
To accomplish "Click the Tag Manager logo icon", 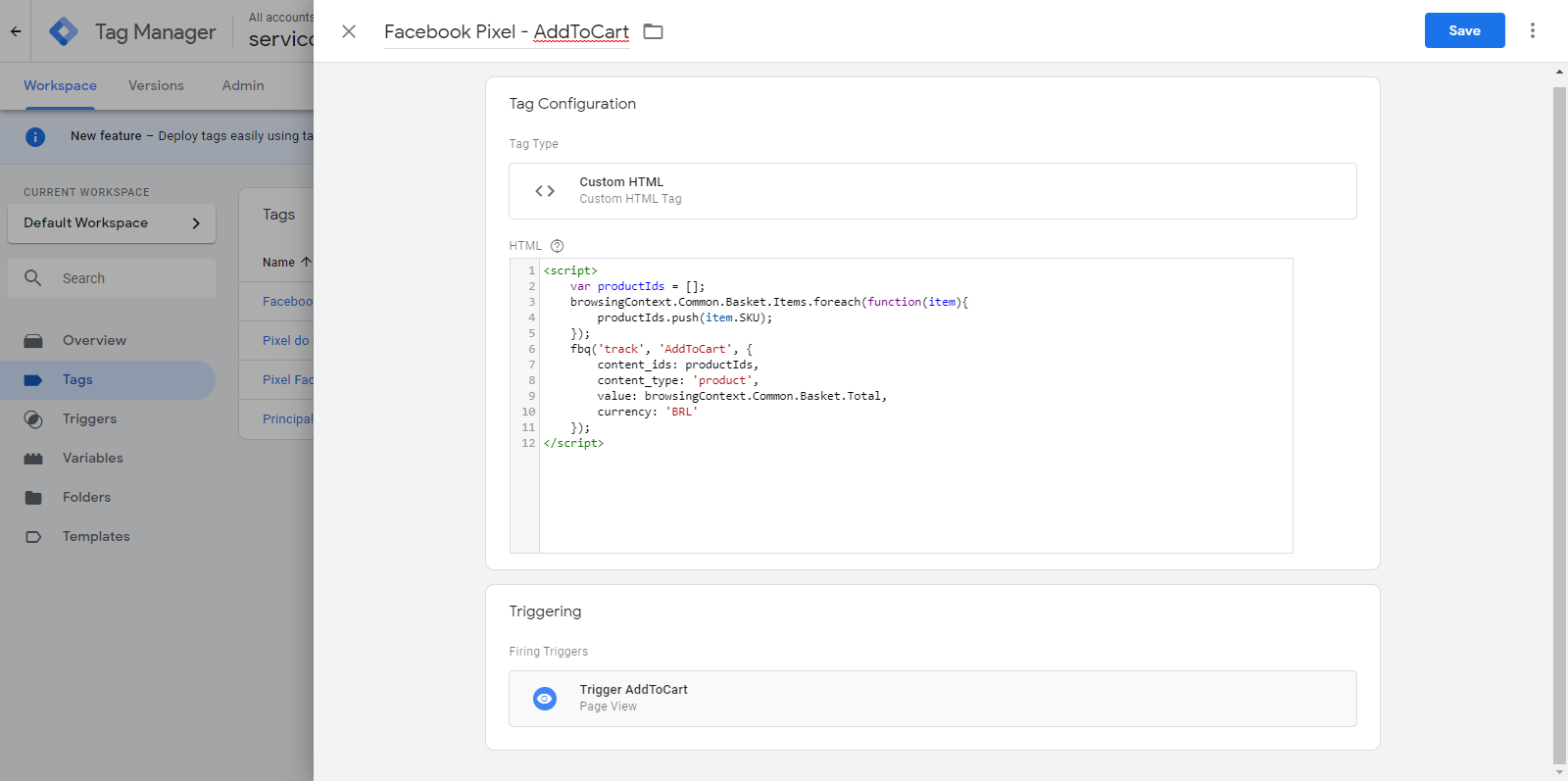I will click(64, 31).
